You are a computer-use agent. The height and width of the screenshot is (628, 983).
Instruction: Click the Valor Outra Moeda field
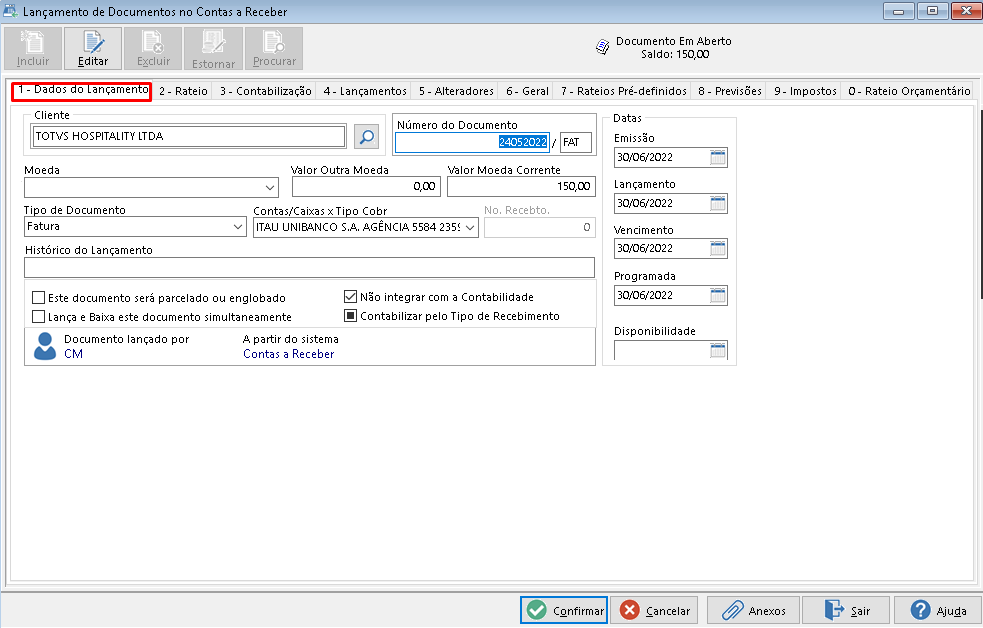[366, 186]
